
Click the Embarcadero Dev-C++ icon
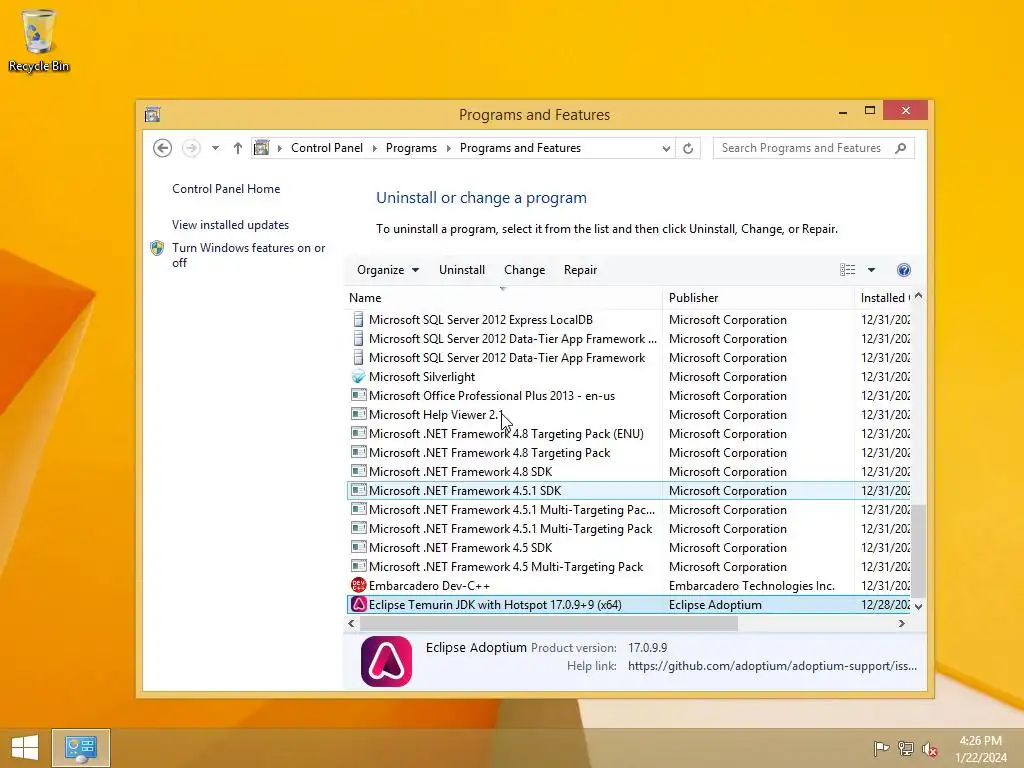[359, 585]
